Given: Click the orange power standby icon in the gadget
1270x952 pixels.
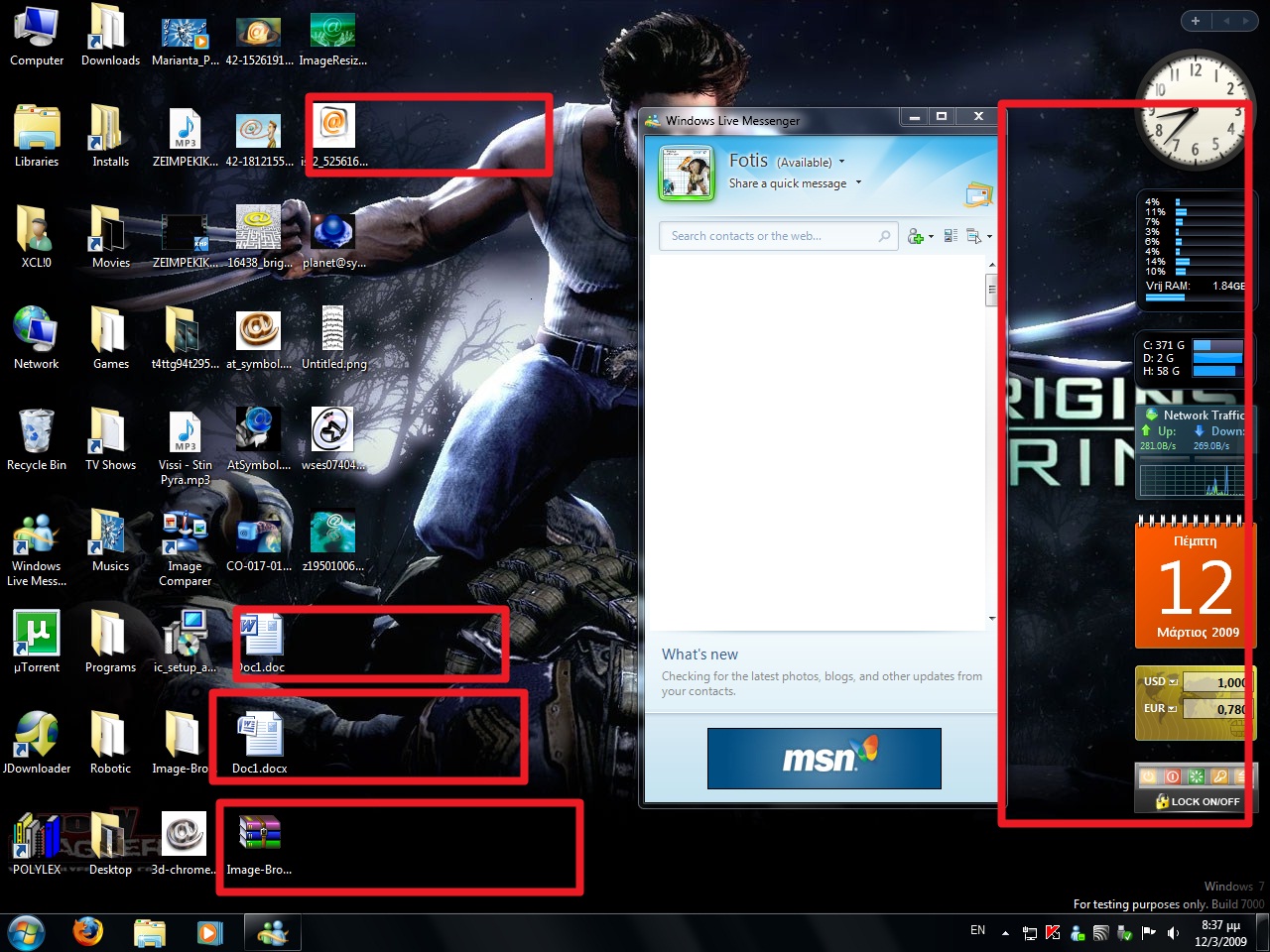Looking at the screenshot, I should click(1148, 776).
